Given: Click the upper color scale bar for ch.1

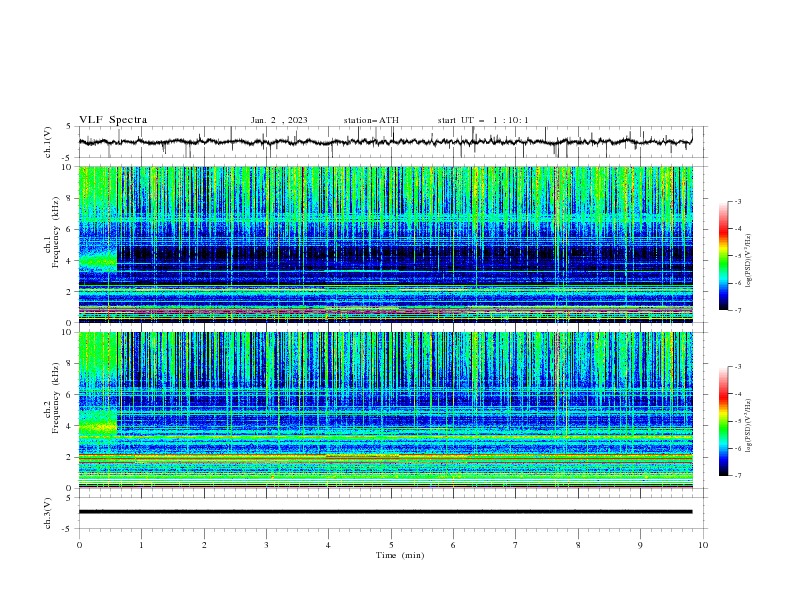Looking at the screenshot, I should coord(724,256).
